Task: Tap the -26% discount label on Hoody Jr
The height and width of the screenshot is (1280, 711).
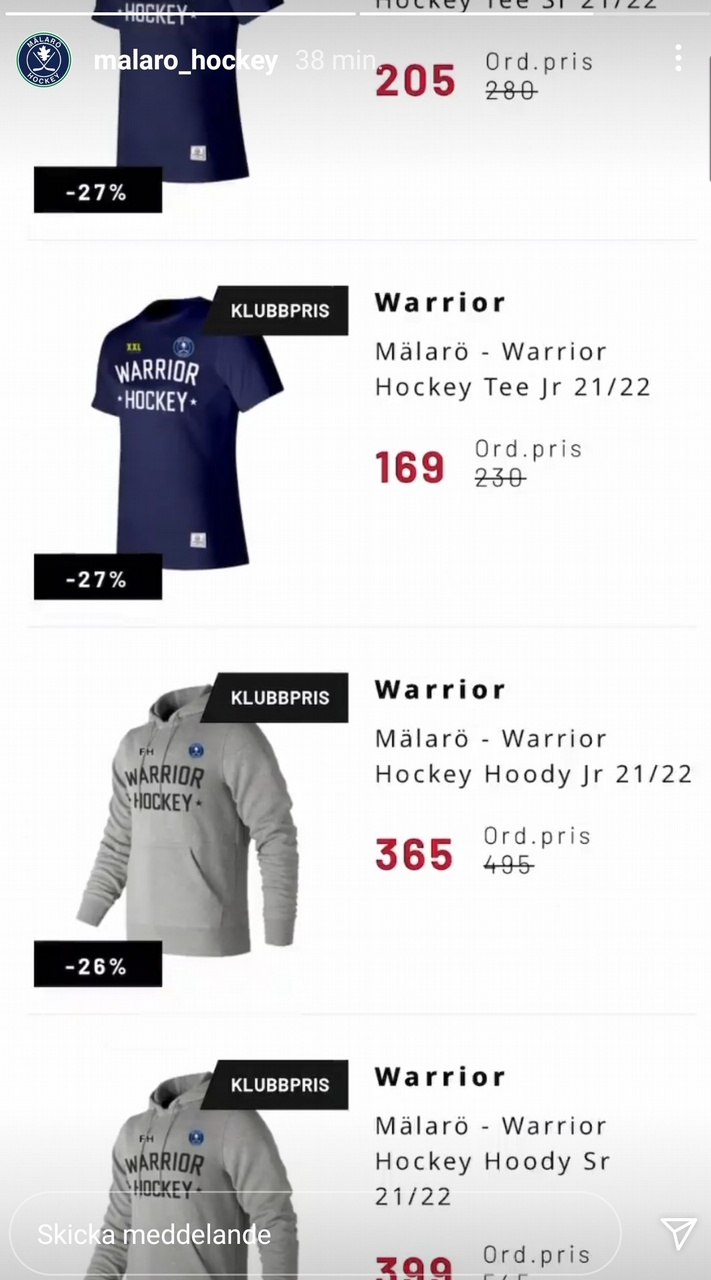Action: point(97,965)
